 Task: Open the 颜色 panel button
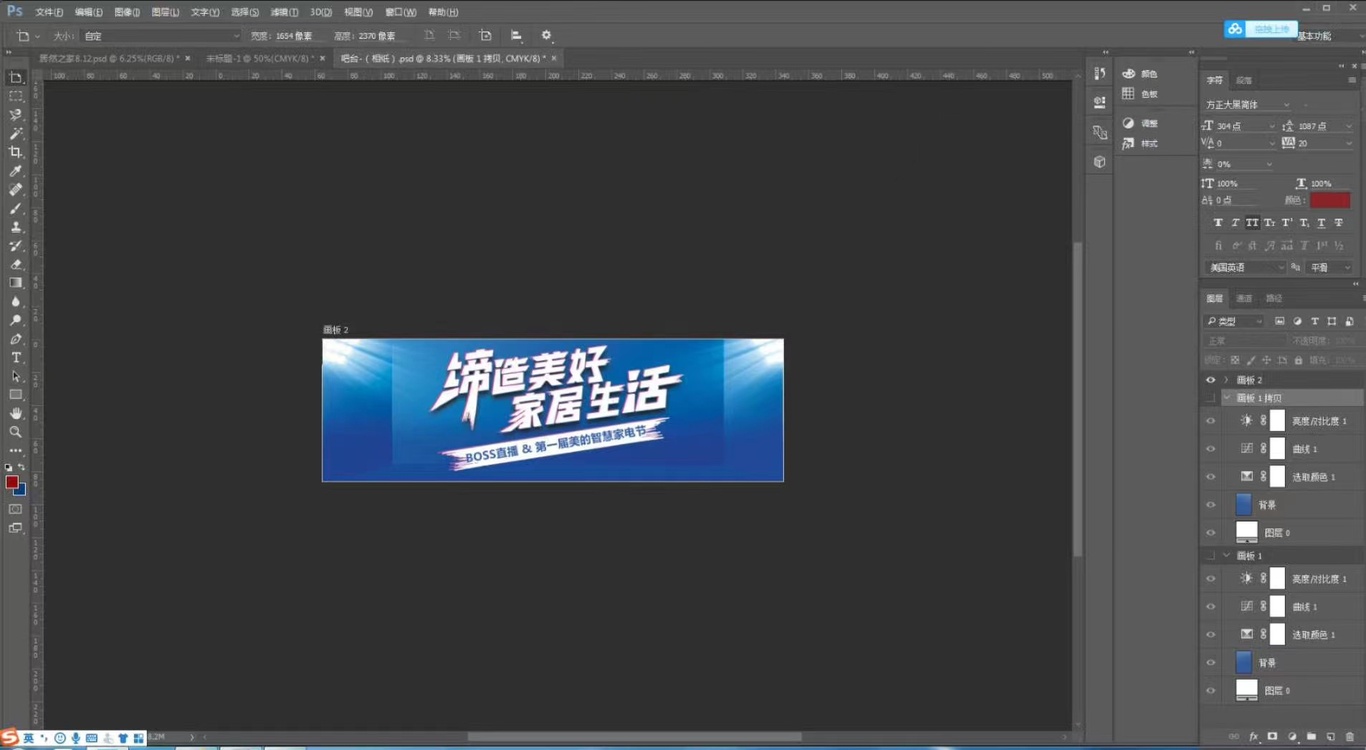pos(1140,74)
